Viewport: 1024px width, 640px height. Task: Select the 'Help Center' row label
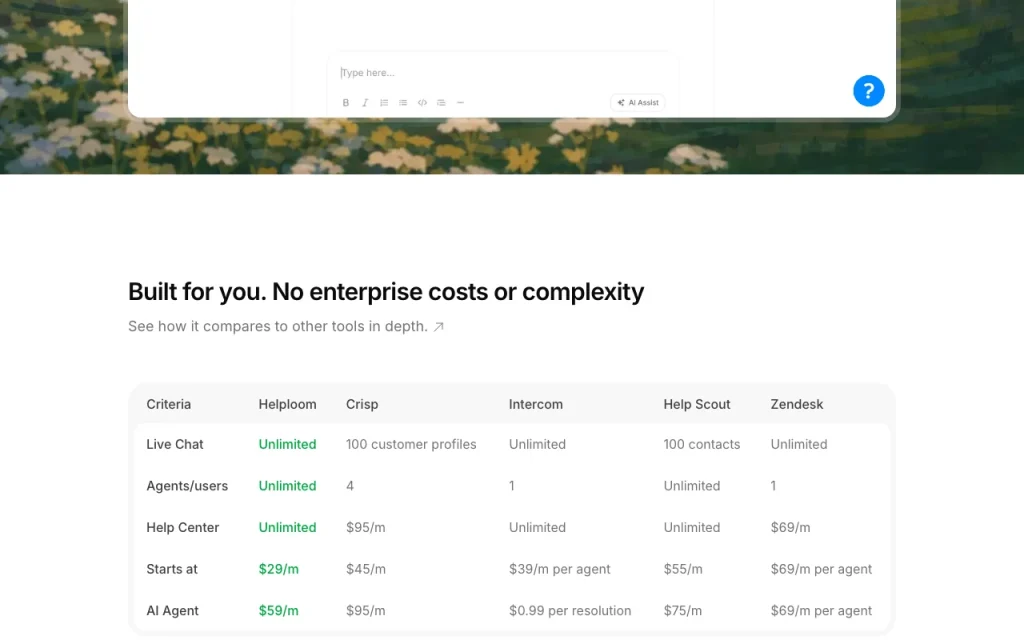183,528
